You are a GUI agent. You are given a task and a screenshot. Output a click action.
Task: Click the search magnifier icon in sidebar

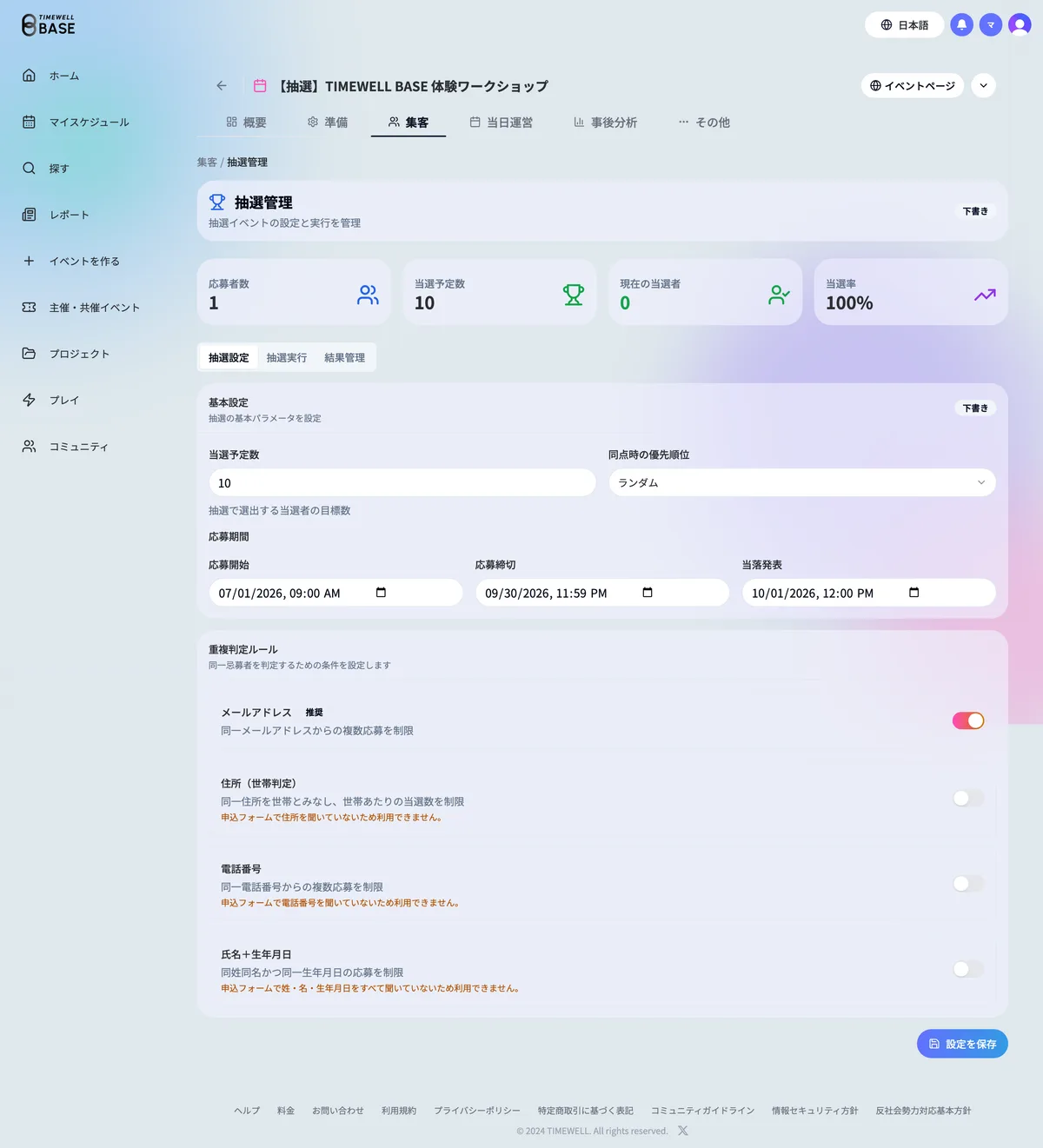(29, 168)
